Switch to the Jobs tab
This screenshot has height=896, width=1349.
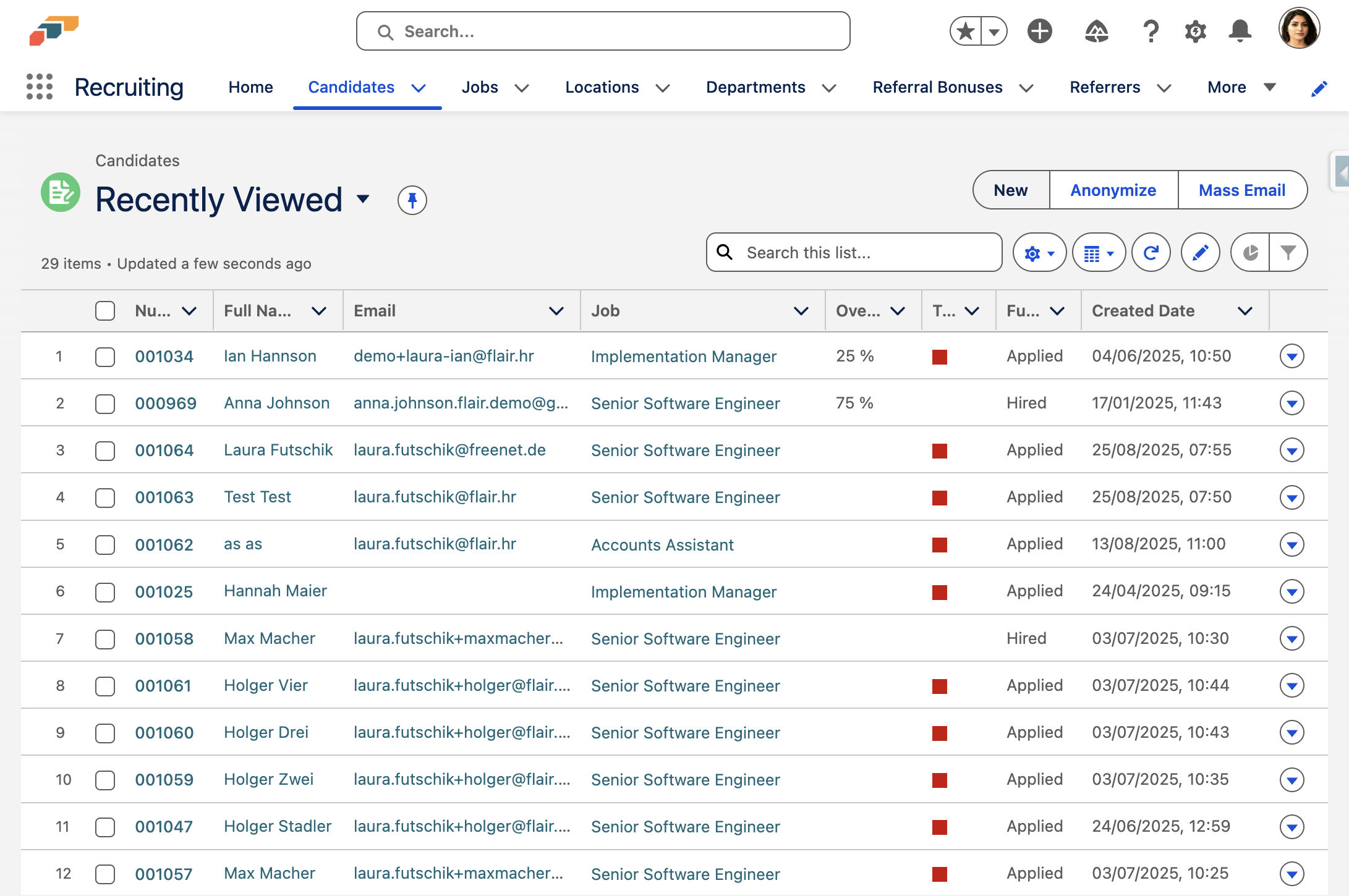[x=480, y=87]
